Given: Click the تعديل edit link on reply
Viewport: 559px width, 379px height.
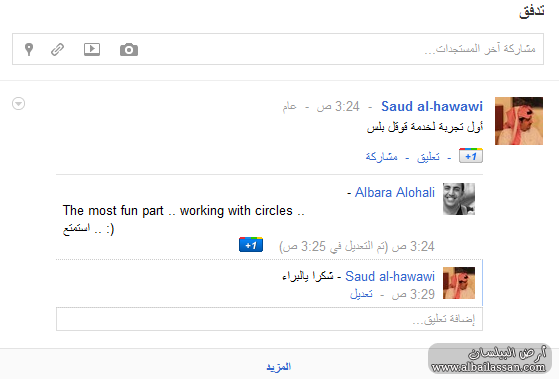Looking at the screenshot, I should pyautogui.click(x=361, y=294).
